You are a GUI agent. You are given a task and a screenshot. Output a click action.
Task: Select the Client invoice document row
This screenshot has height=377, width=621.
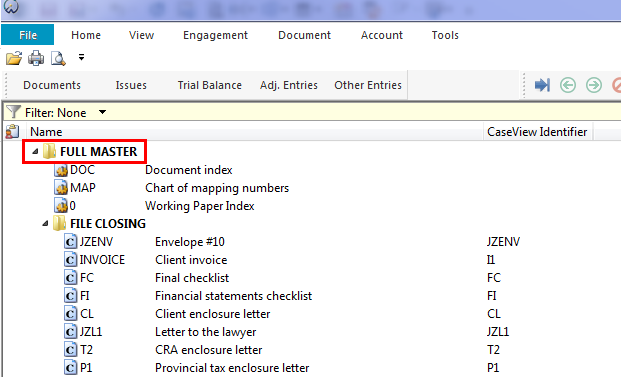[x=310, y=260]
